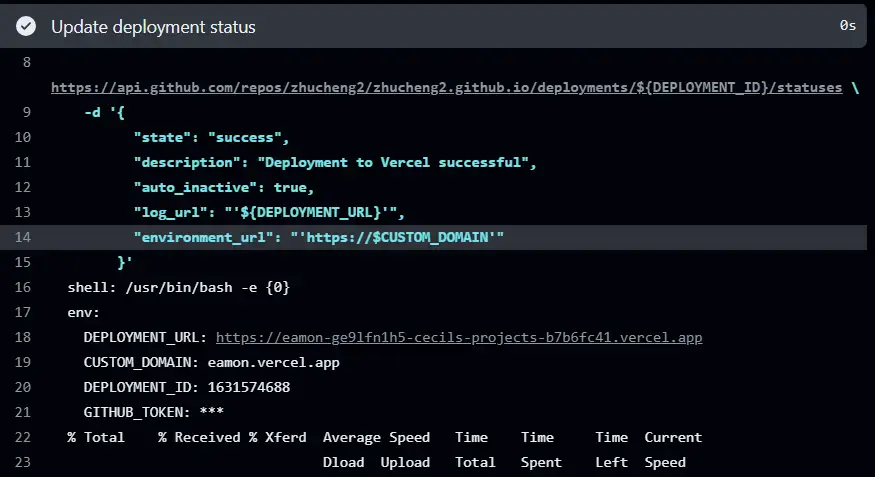Click line number 14 of highlighted row
Image resolution: width=875 pixels, height=477 pixels.
coord(23,237)
